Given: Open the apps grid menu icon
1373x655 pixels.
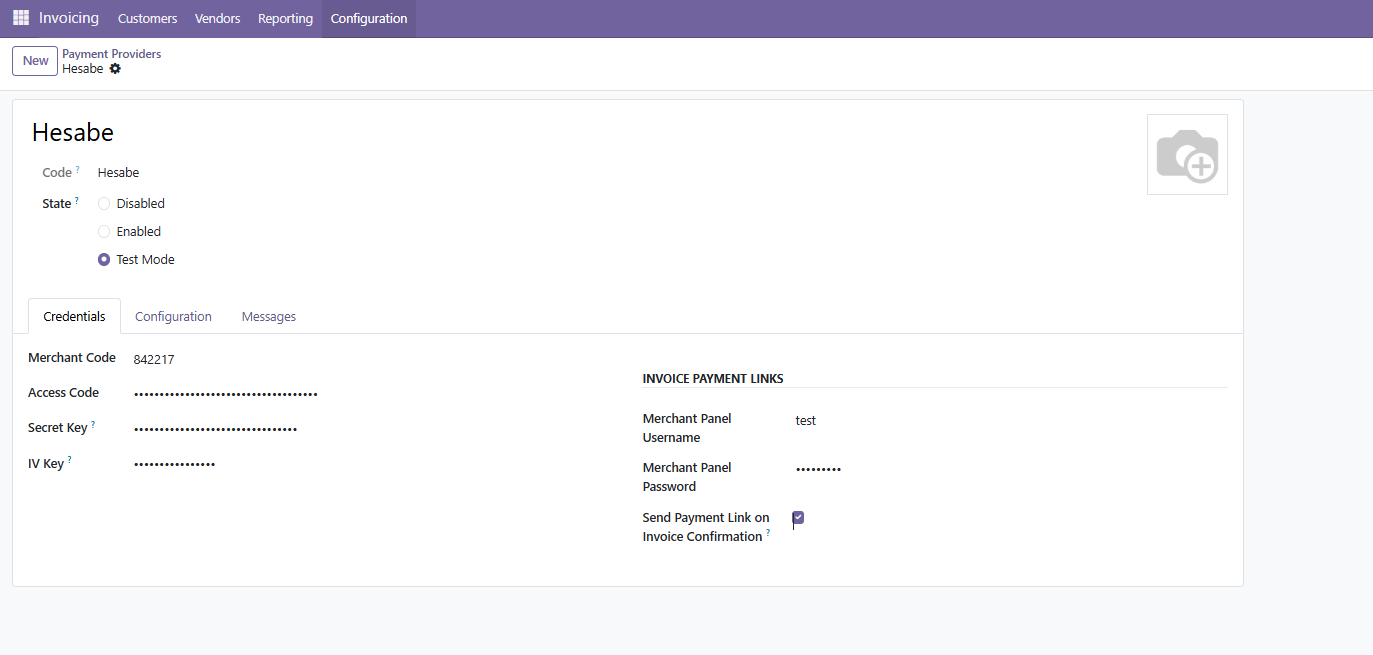Looking at the screenshot, I should pos(21,18).
